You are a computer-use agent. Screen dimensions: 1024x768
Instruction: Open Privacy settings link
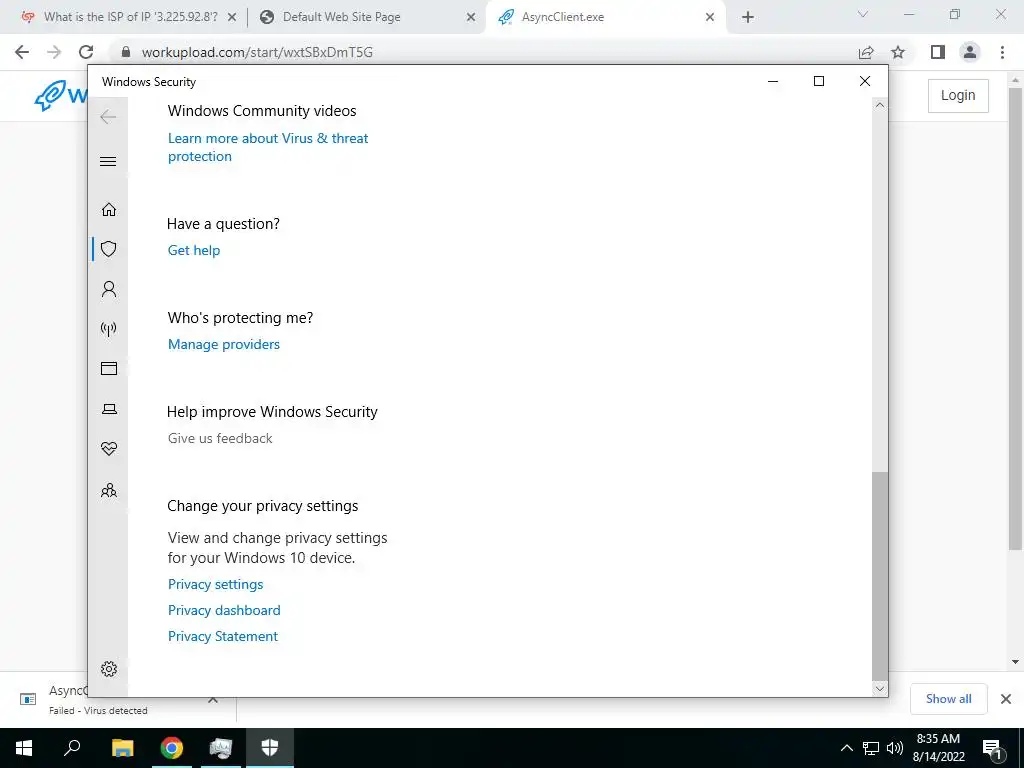(216, 584)
